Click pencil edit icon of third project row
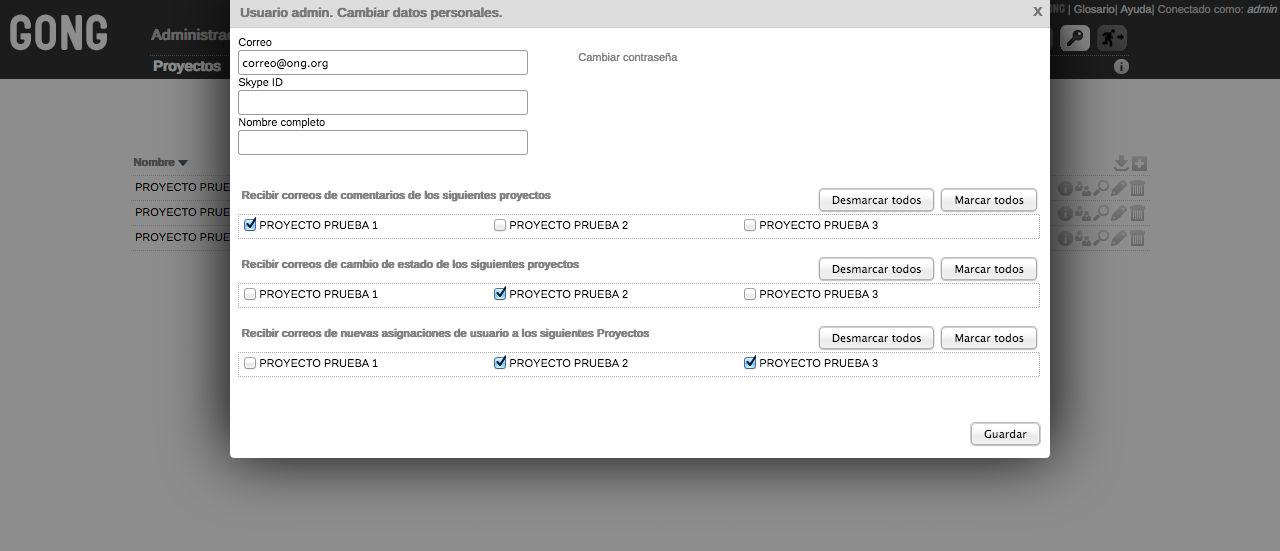1280x551 pixels. click(x=1119, y=238)
